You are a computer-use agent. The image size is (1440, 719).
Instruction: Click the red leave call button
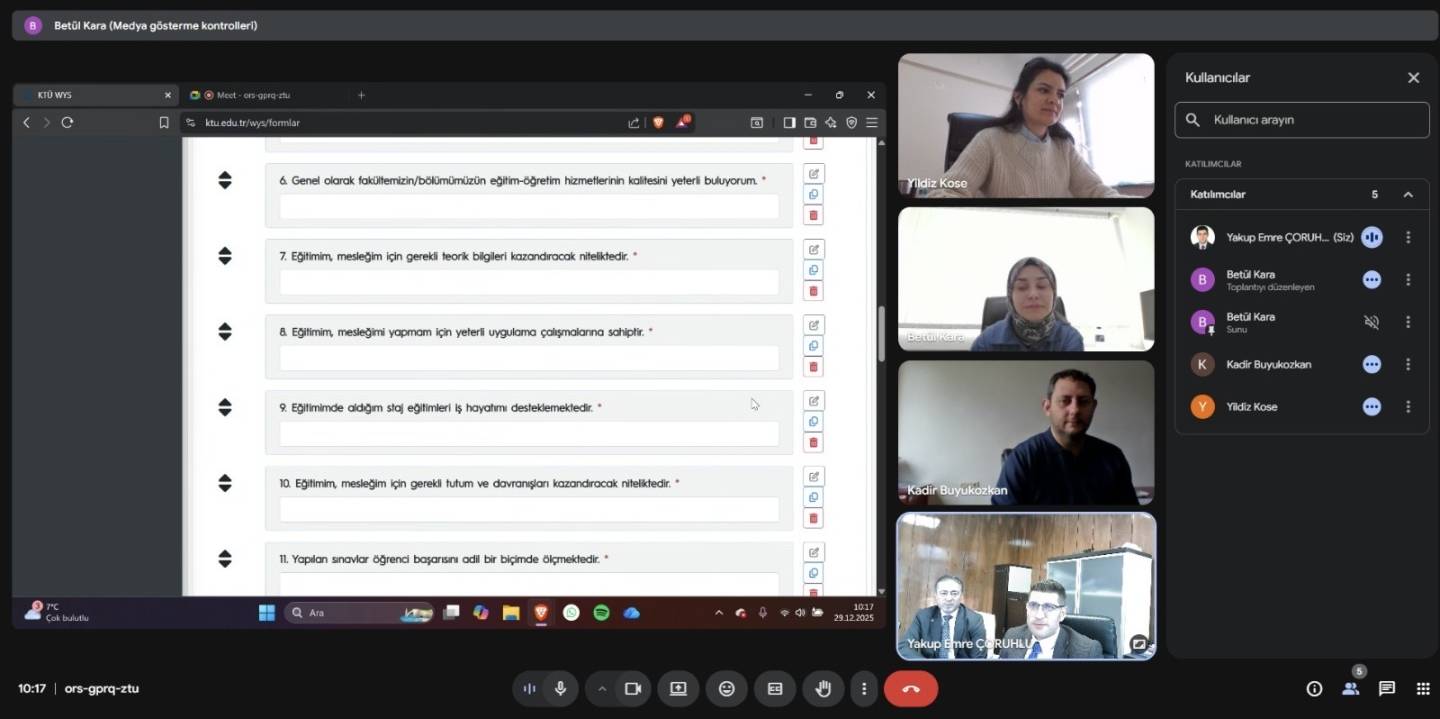pyautogui.click(x=910, y=689)
